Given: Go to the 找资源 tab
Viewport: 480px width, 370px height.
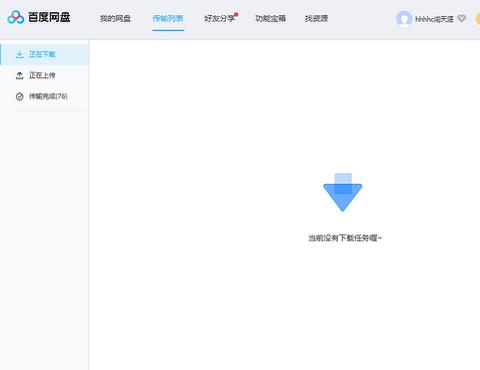Looking at the screenshot, I should (316, 18).
